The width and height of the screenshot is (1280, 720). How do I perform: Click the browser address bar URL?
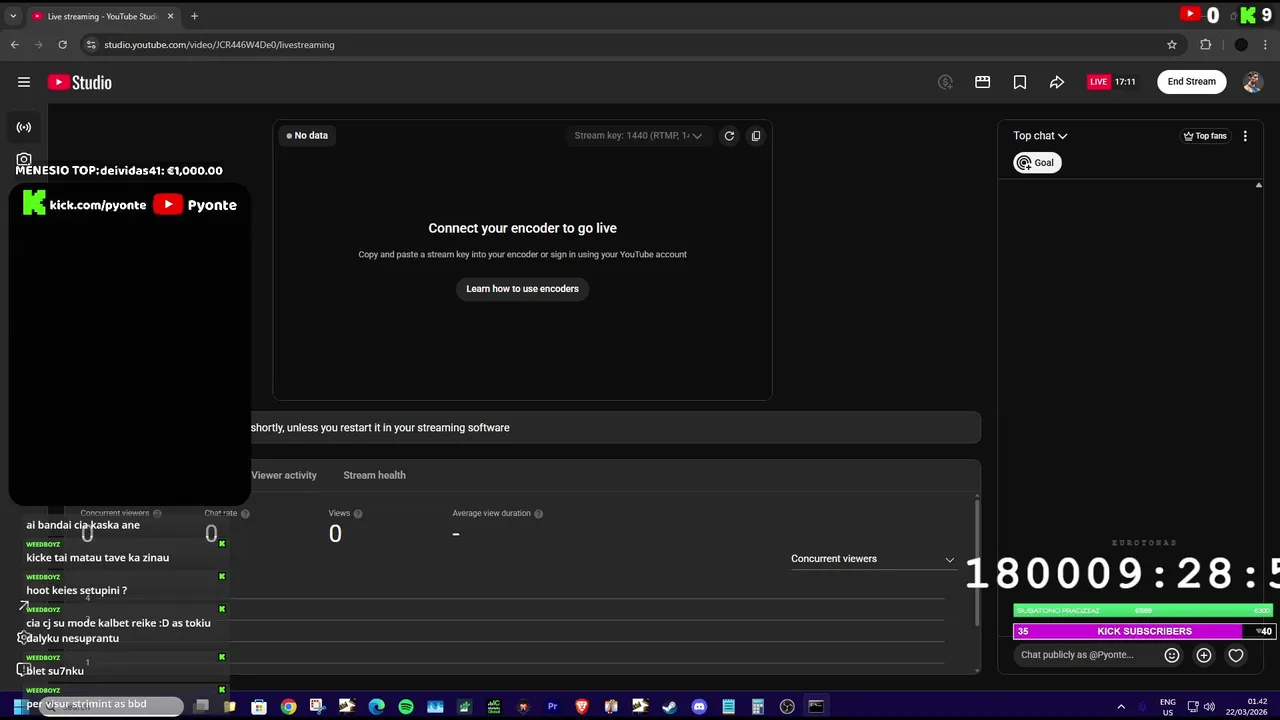(219, 45)
